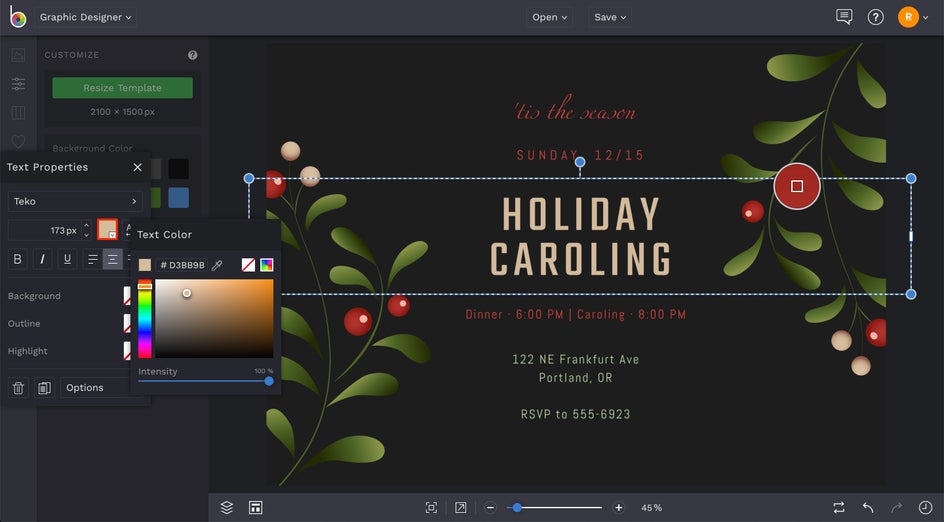Click inside the saturation color field
Image resolution: width=944 pixels, height=522 pixels.
click(x=214, y=318)
